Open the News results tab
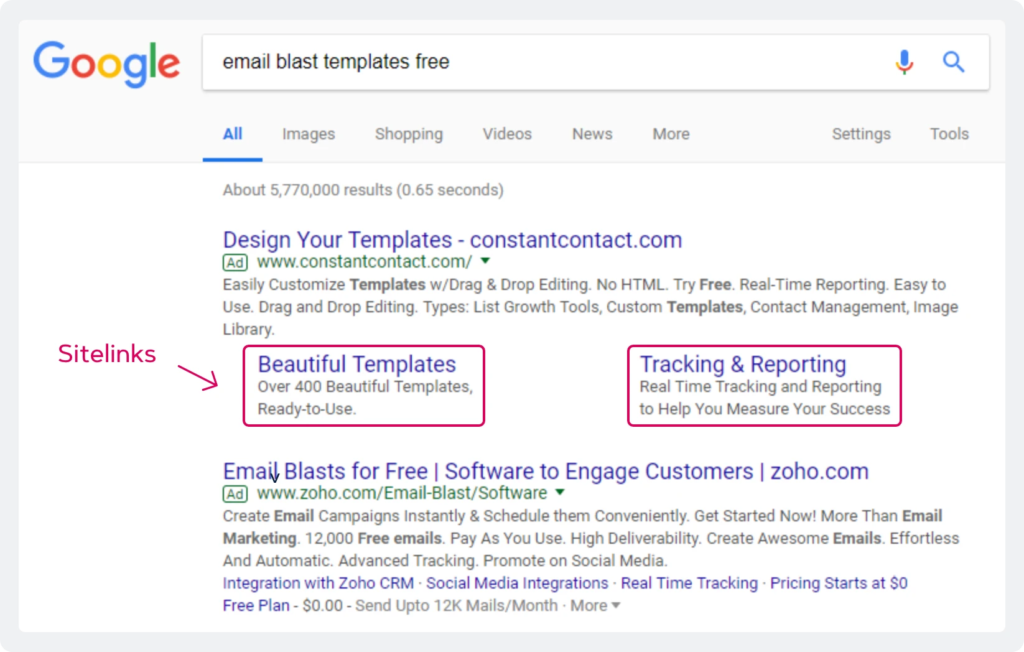 (591, 134)
